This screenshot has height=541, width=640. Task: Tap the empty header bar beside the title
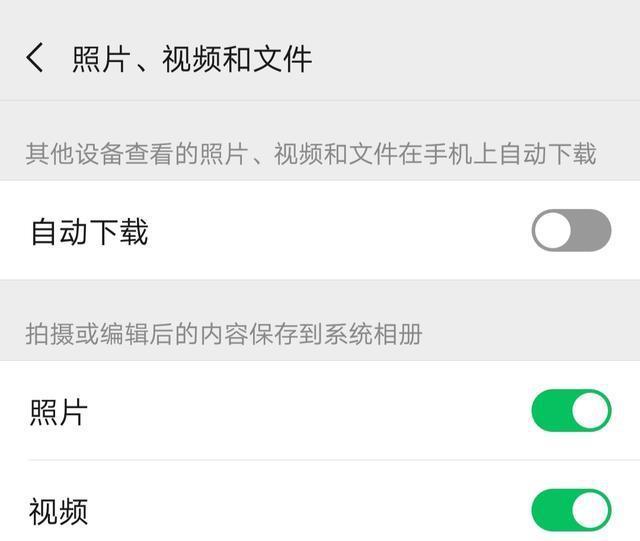(x=473, y=58)
